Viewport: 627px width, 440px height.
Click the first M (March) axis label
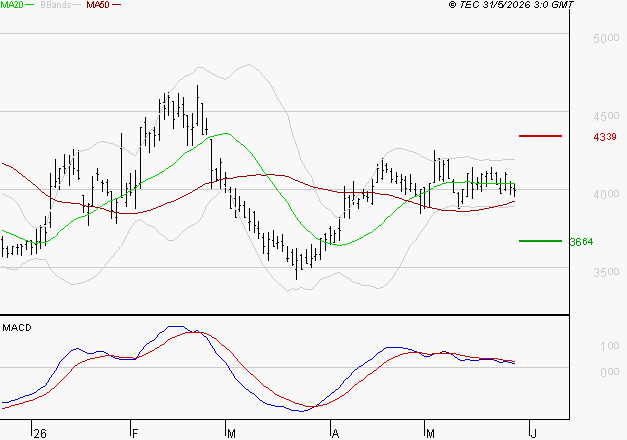(231, 433)
